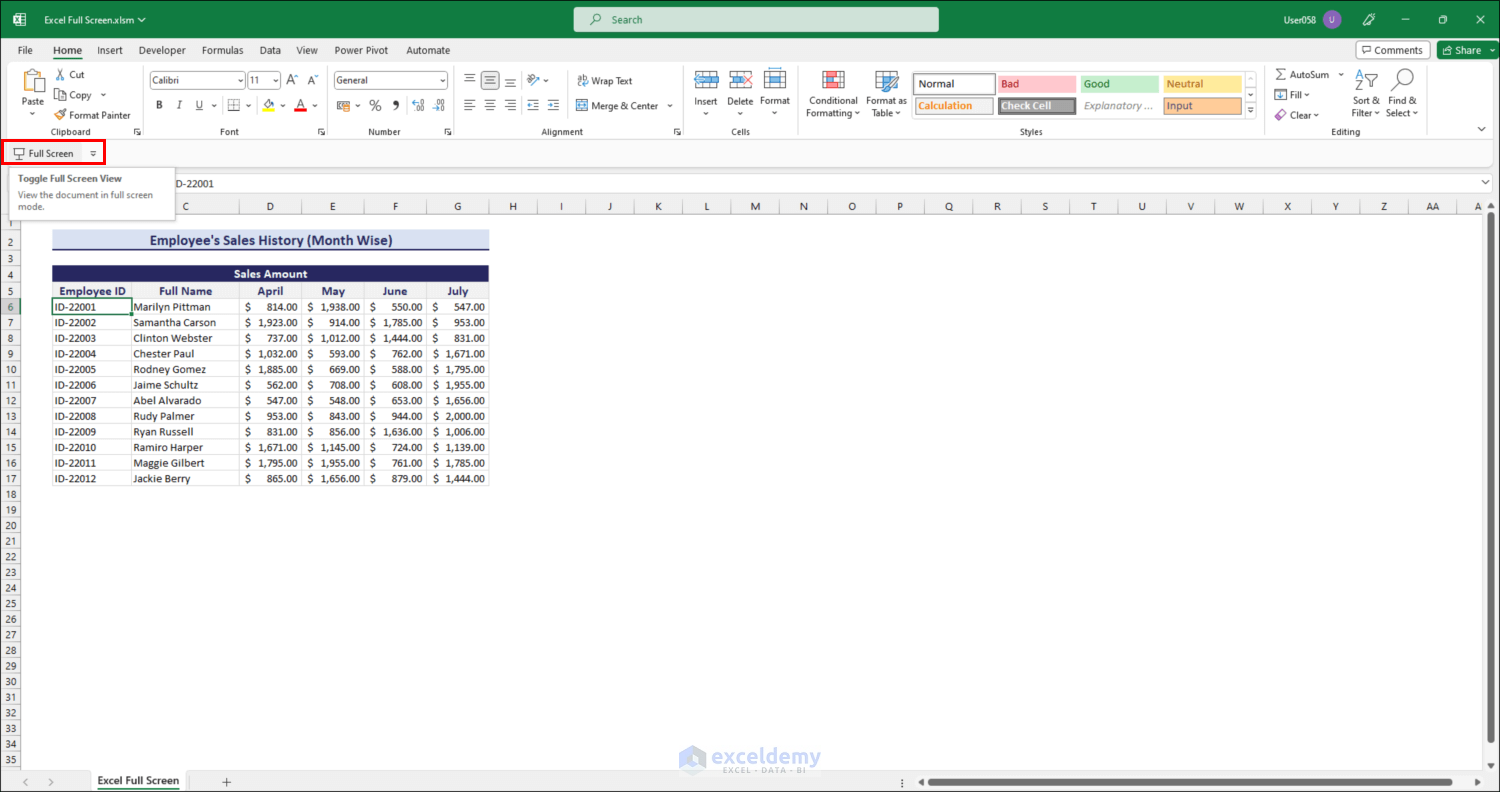Click the AutoSum sigma icon
Viewport: 1500px width, 792px height.
pos(1281,75)
